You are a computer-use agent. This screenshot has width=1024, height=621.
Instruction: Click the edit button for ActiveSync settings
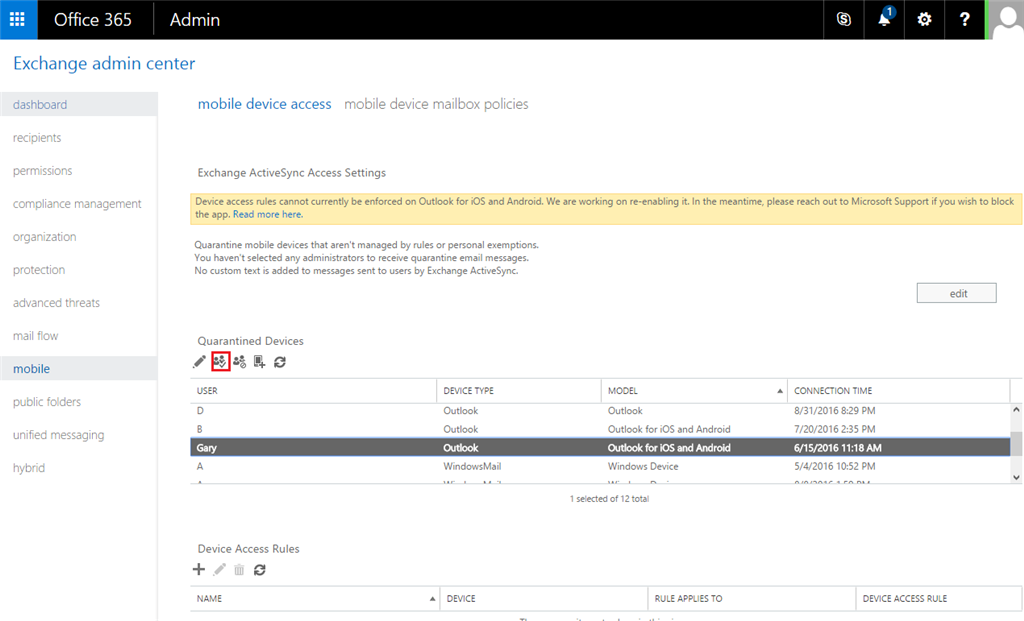957,293
